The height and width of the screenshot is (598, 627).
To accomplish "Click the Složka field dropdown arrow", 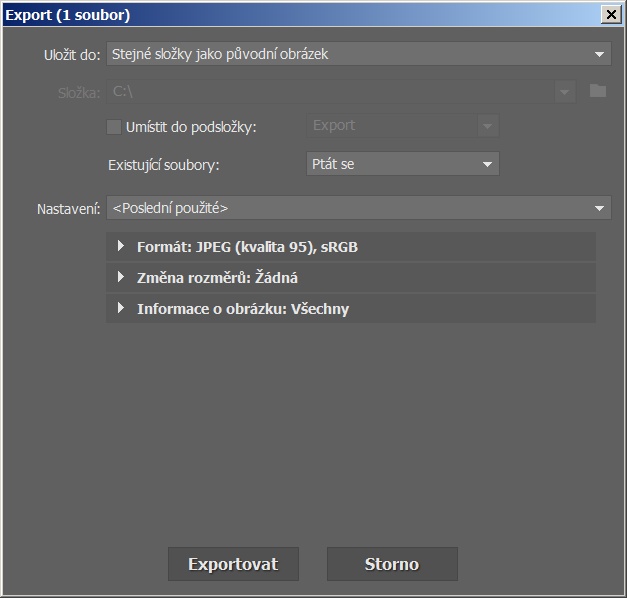I will 566,92.
